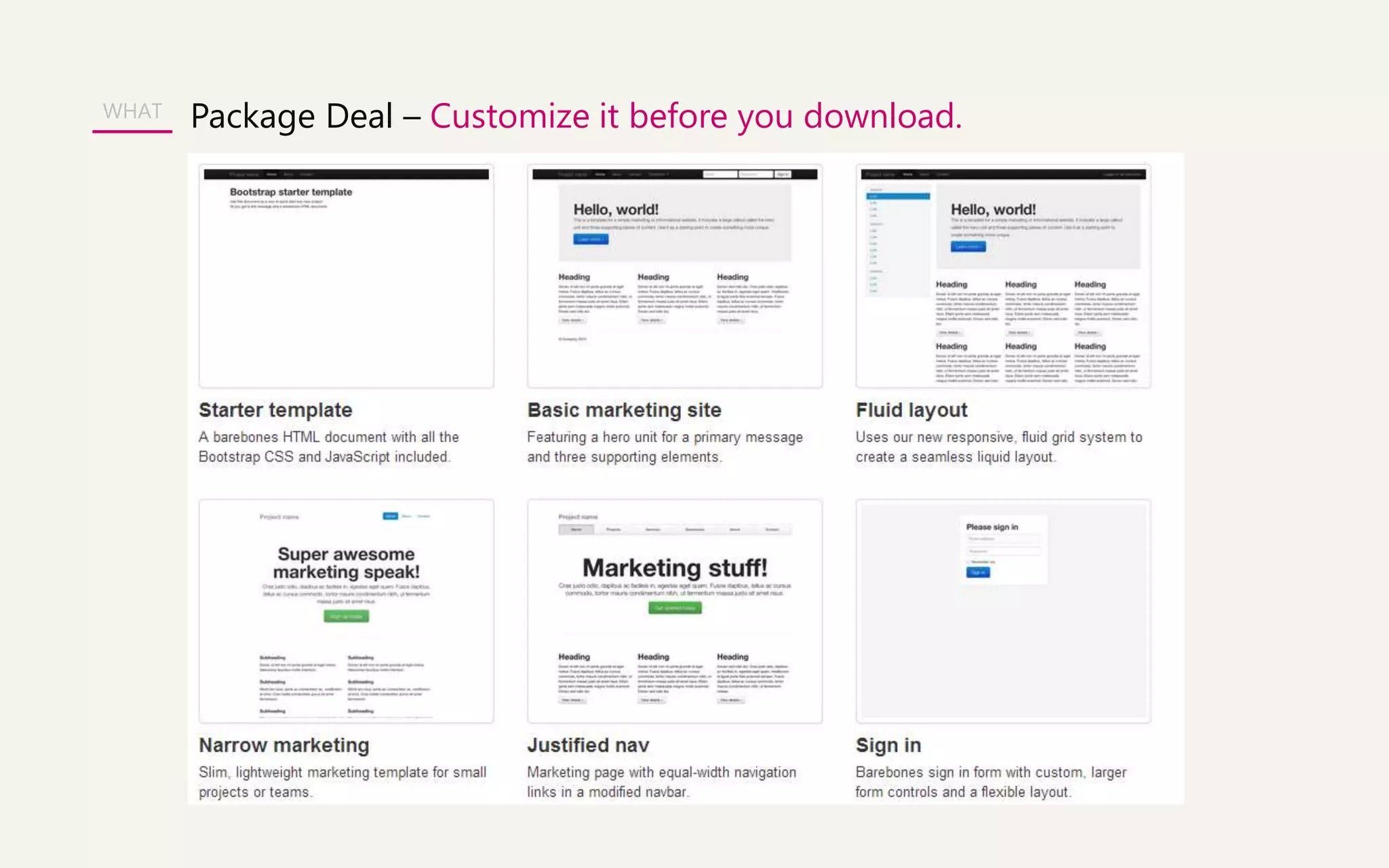Click 'Marketing page with equal-width navigation' description
1389x868 pixels.
coord(661,782)
